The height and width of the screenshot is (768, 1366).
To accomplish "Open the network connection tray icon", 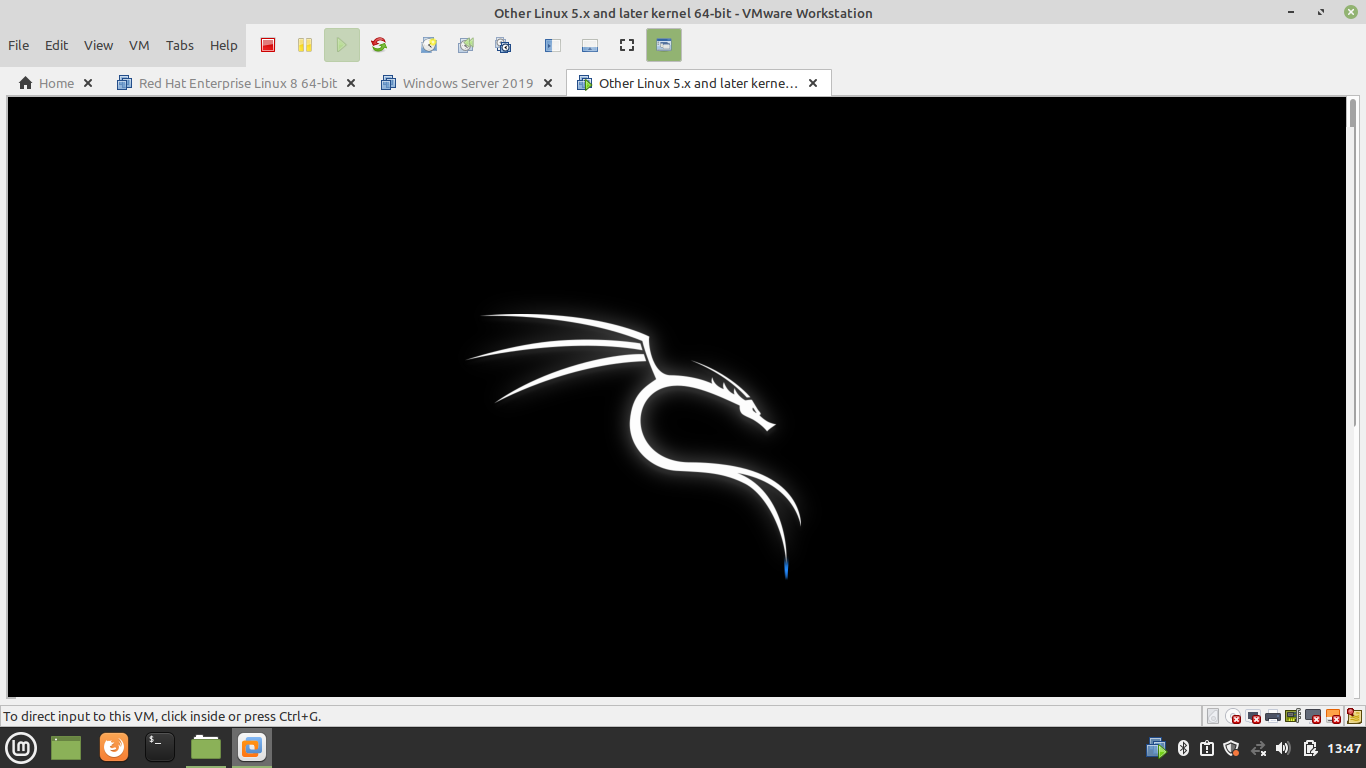I will tap(1259, 748).
